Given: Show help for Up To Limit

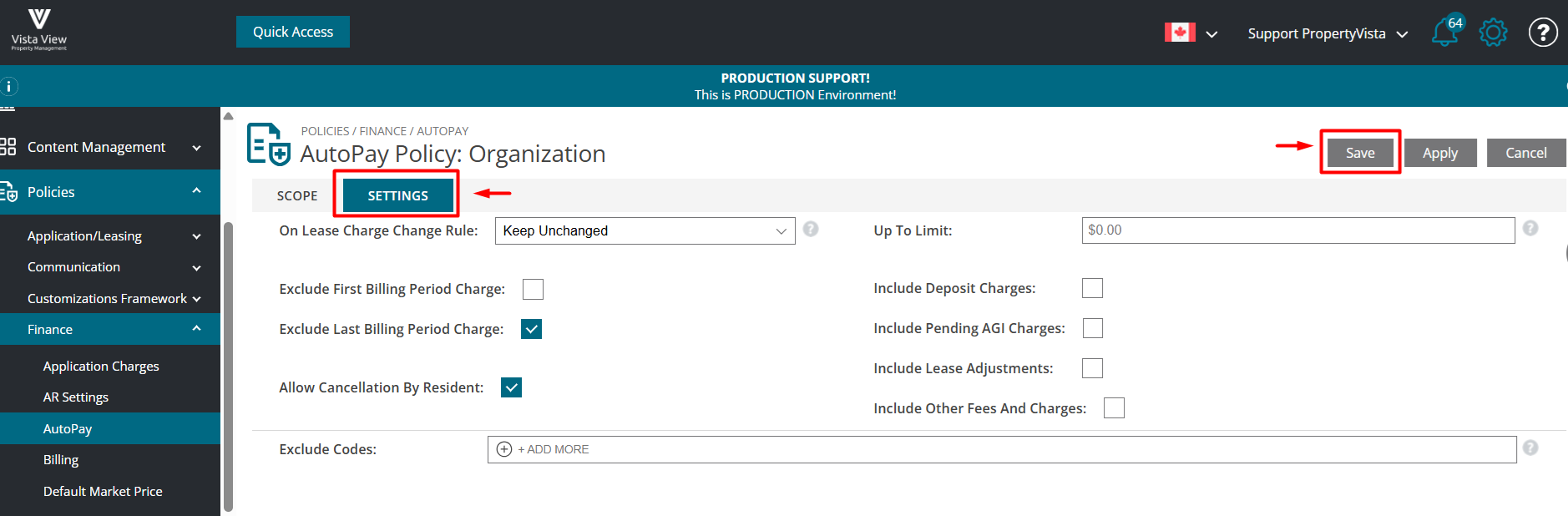Looking at the screenshot, I should coord(1530,228).
